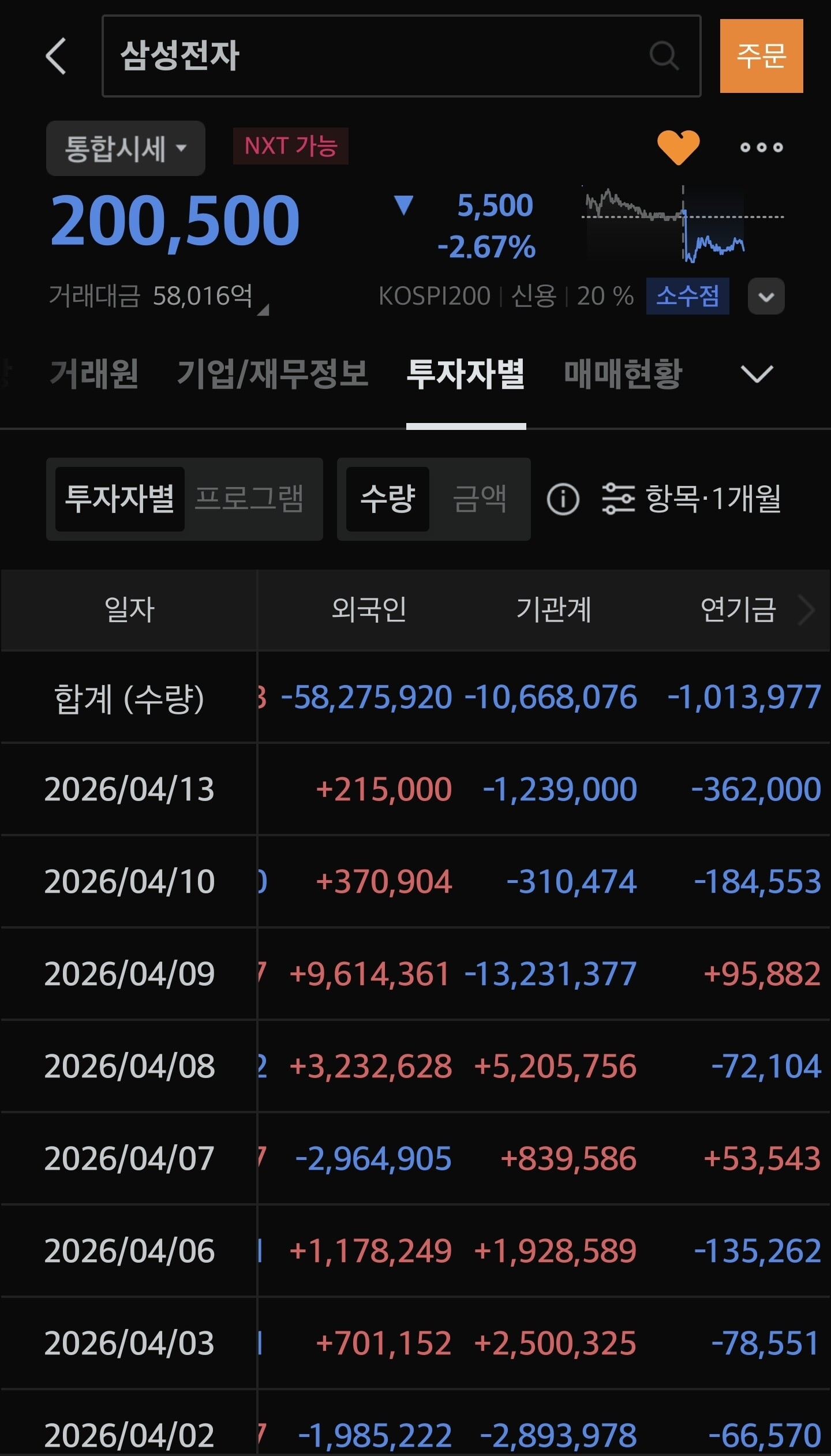This screenshot has width=831, height=1456.
Task: Tap the 거래대금 58,016억 value
Action: click(x=202, y=296)
